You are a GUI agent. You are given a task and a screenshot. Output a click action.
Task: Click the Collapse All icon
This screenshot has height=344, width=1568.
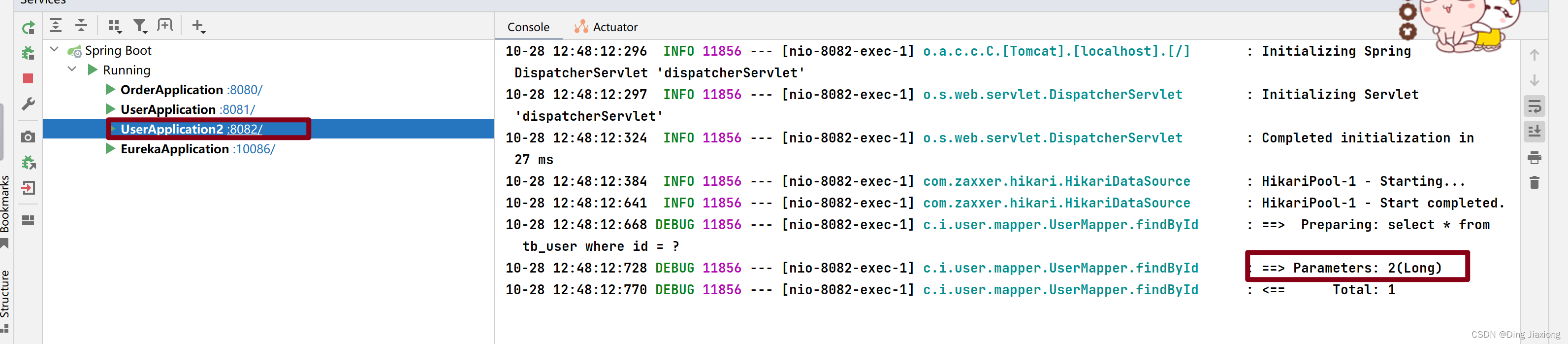(x=81, y=26)
